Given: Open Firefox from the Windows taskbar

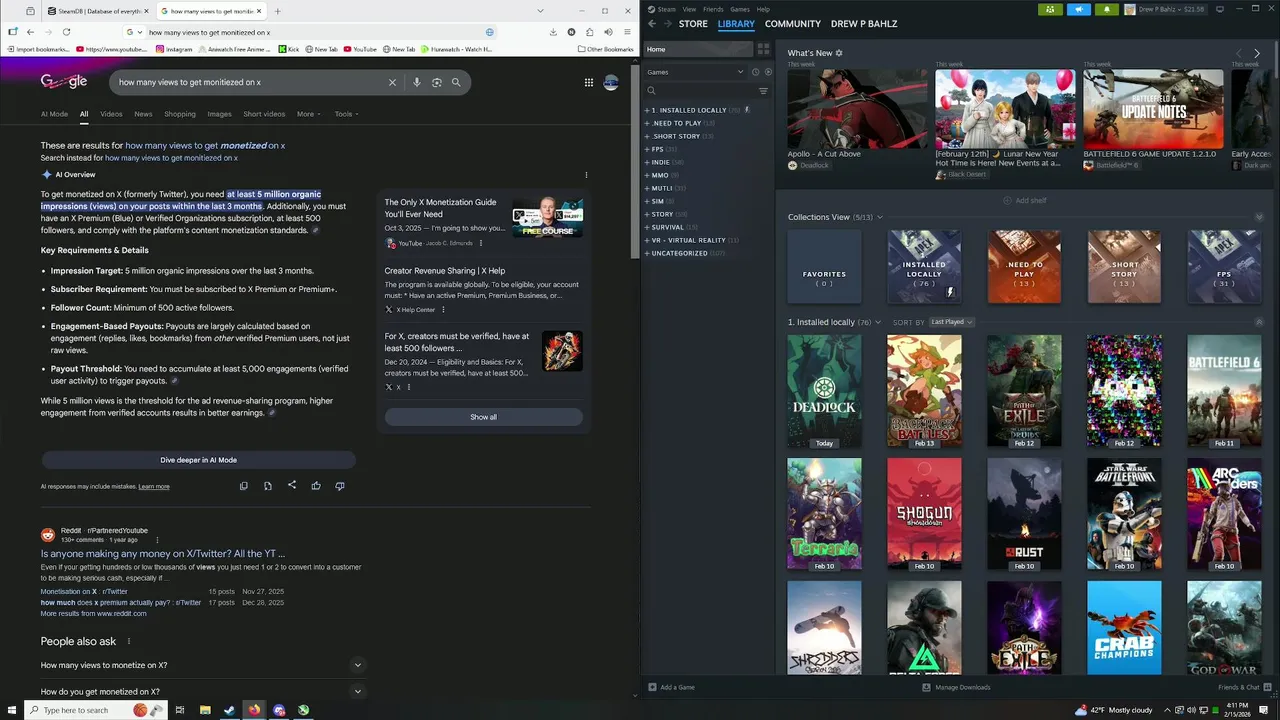Looking at the screenshot, I should 254,710.
